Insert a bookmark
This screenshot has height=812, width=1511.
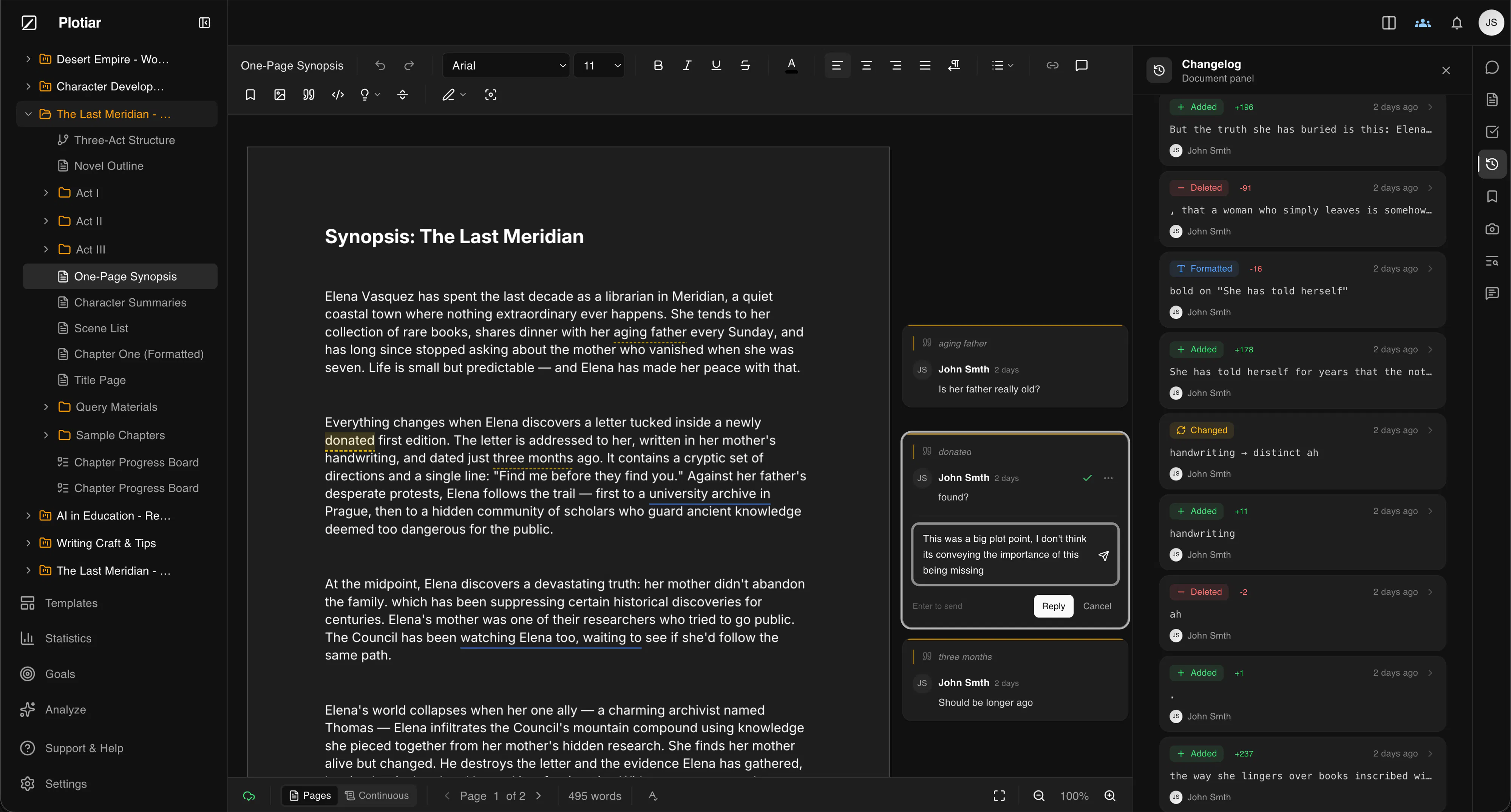tap(250, 95)
